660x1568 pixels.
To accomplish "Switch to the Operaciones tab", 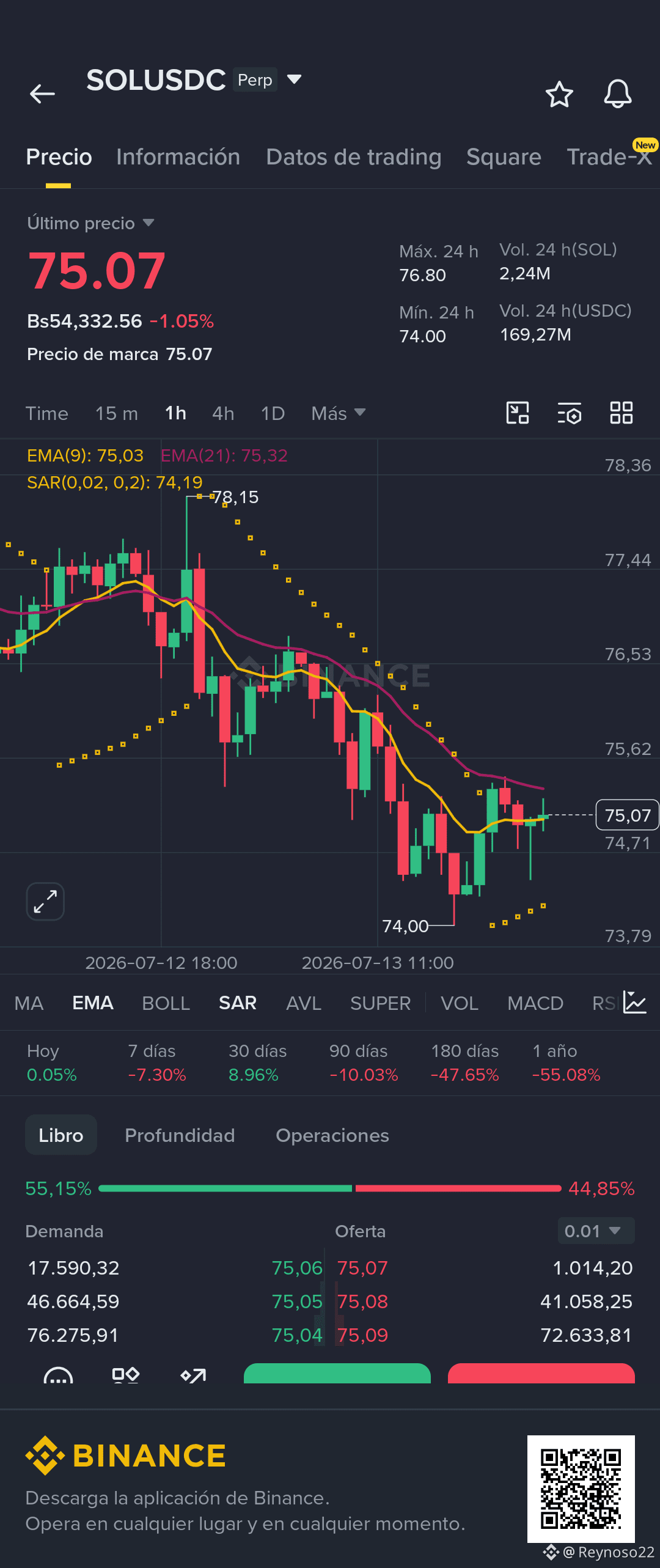I will click(332, 1135).
